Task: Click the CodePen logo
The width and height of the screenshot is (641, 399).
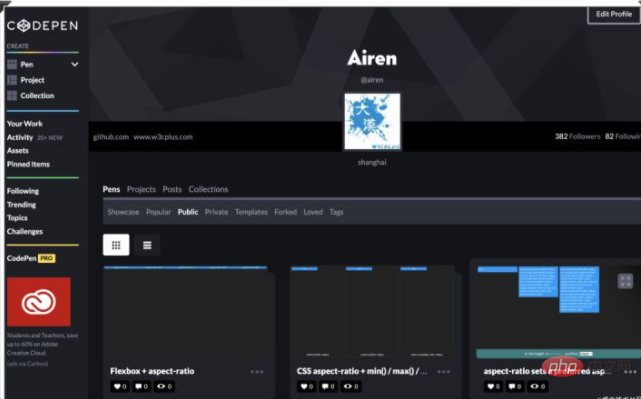Action: click(x=42, y=26)
